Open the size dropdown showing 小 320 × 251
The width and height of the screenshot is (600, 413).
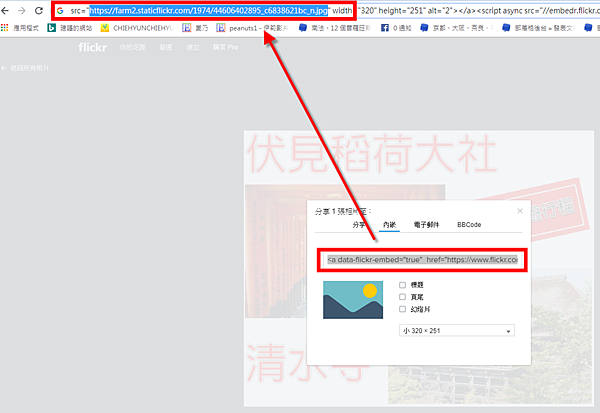click(x=457, y=330)
